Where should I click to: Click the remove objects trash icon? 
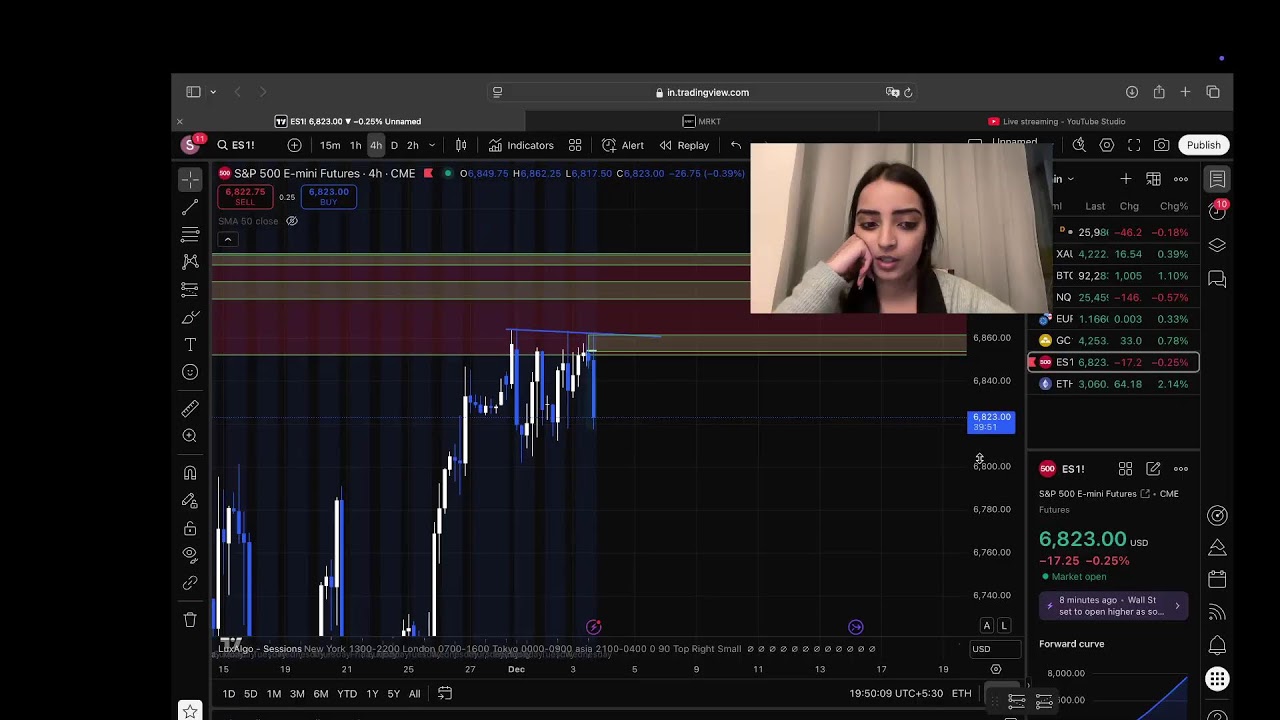point(190,620)
